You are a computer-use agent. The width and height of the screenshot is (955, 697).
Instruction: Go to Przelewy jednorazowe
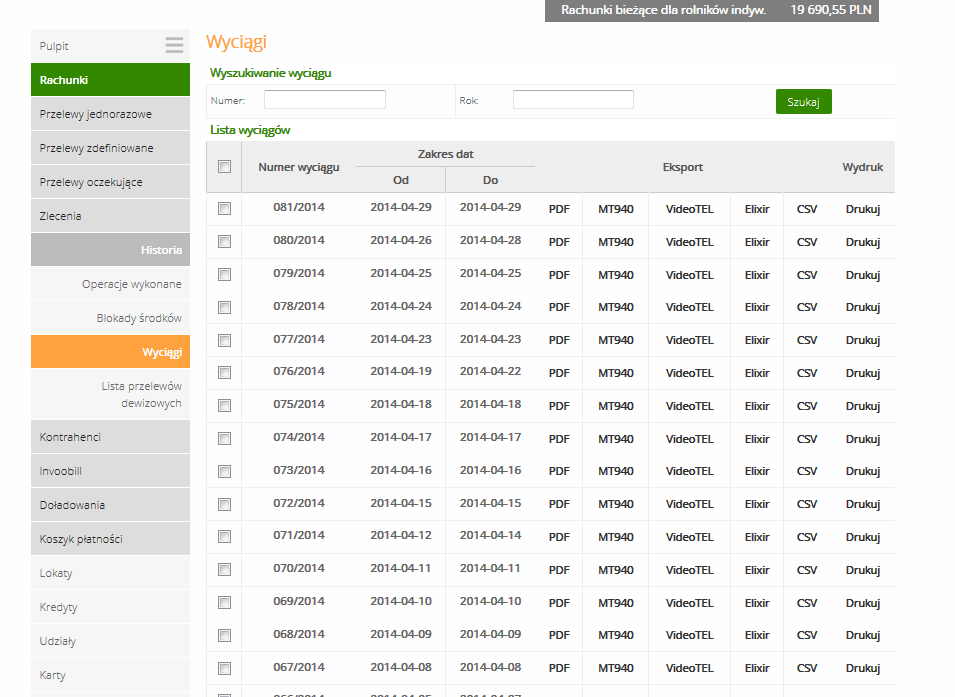pos(110,114)
